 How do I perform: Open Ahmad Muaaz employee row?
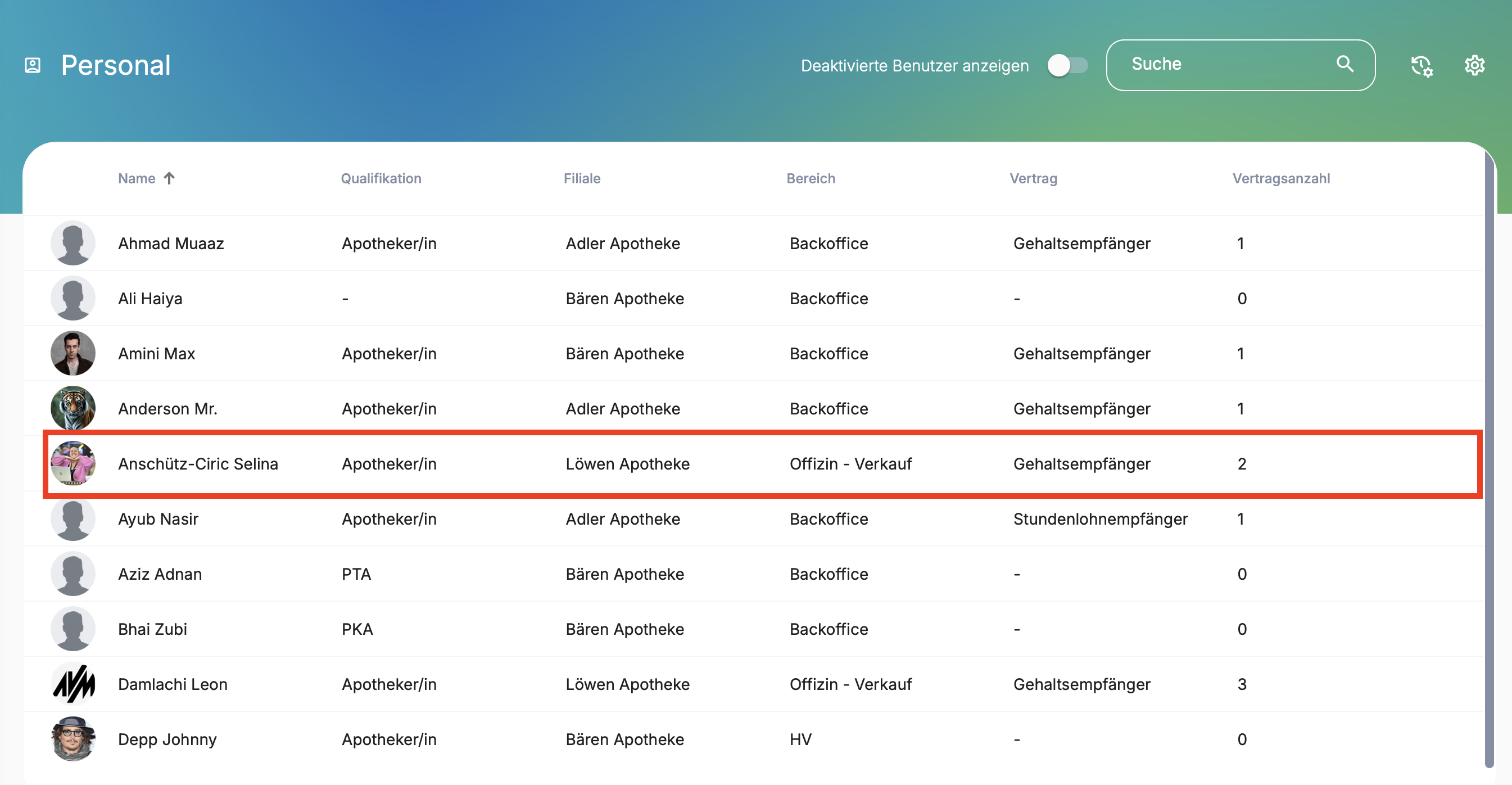click(171, 243)
